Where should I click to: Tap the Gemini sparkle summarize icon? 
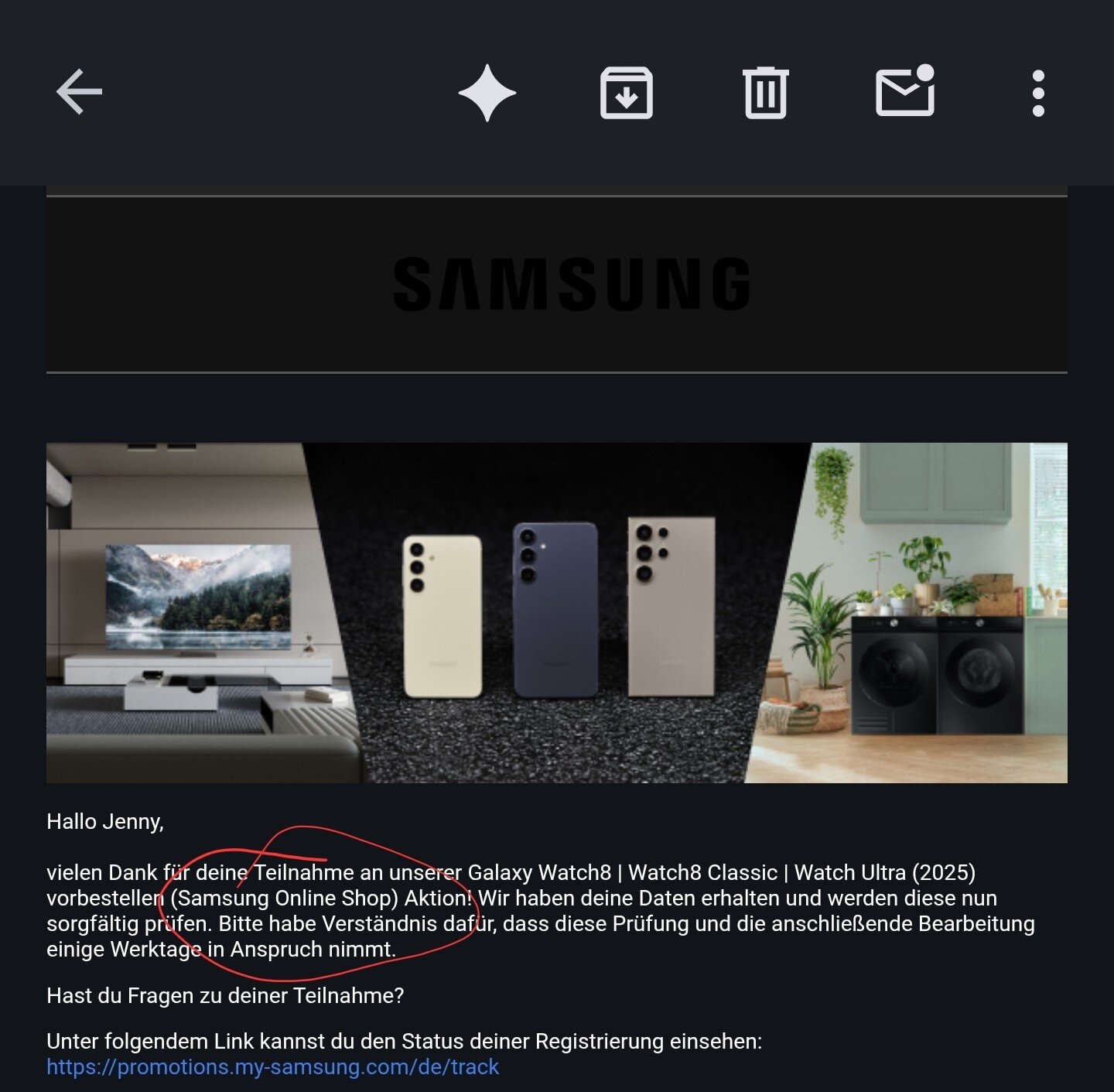(487, 93)
